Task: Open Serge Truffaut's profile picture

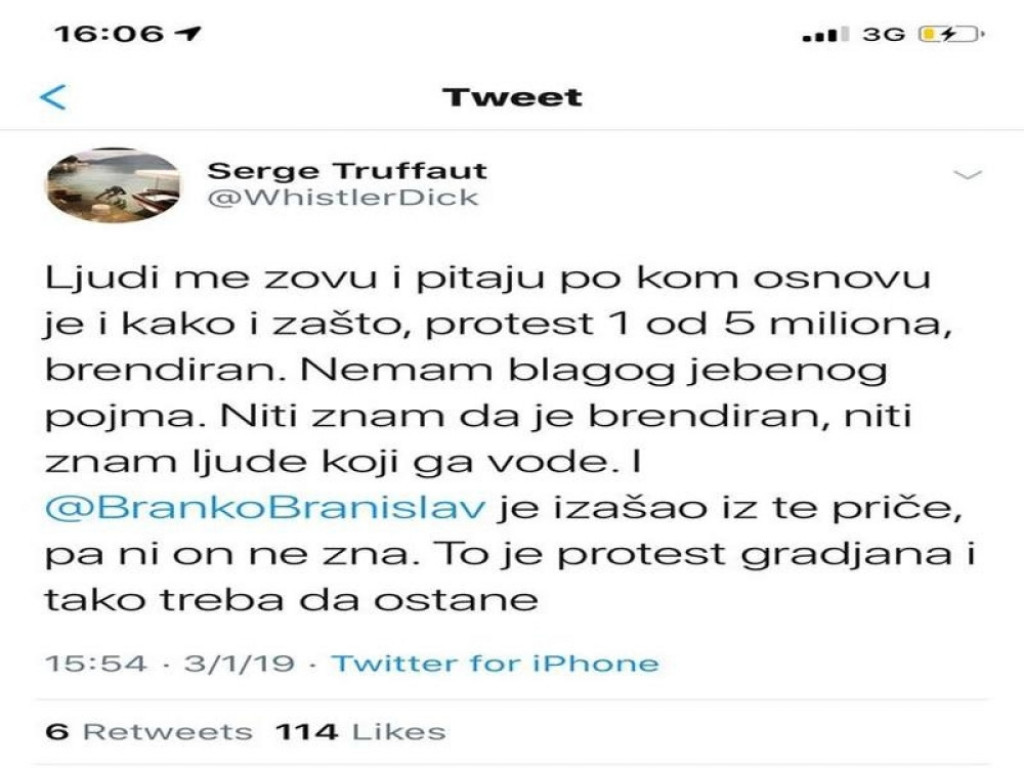Action: coord(113,185)
